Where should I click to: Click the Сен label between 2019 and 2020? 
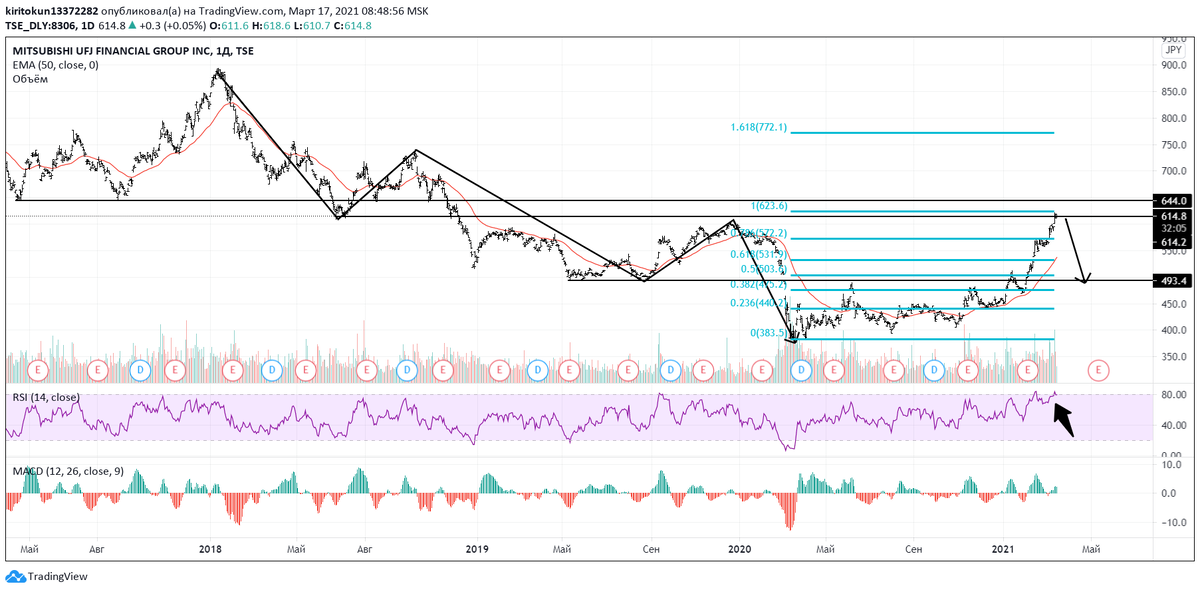651,549
